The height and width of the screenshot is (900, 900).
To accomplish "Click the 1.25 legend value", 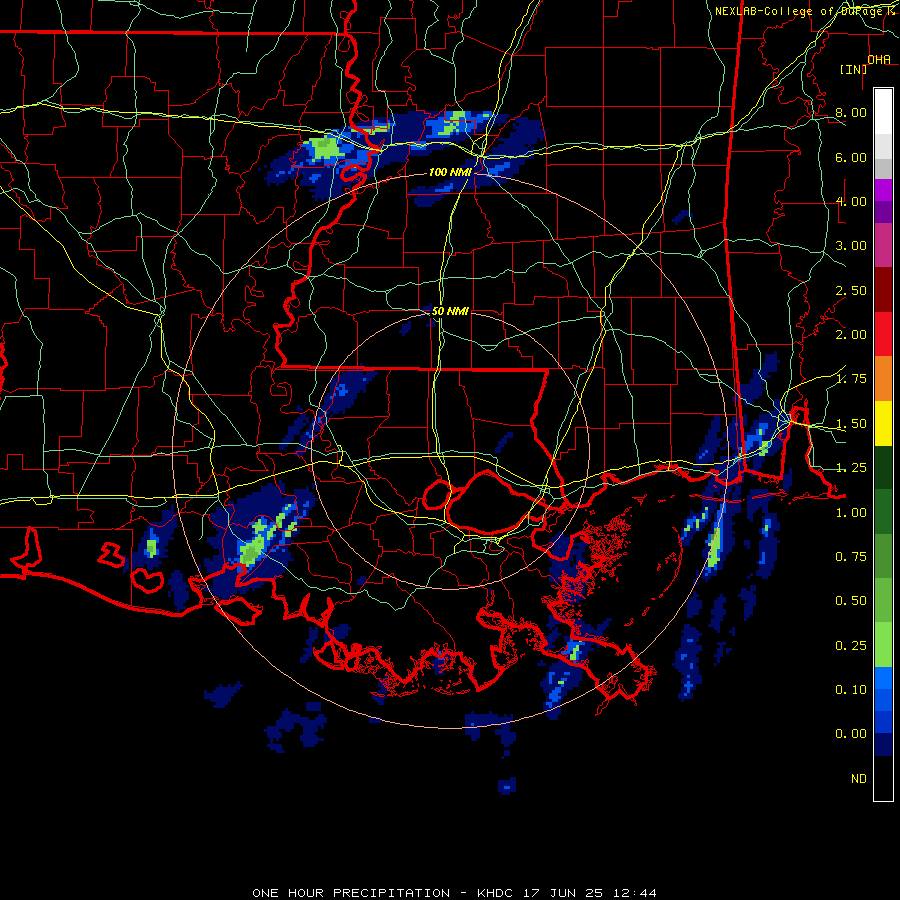I will [851, 468].
